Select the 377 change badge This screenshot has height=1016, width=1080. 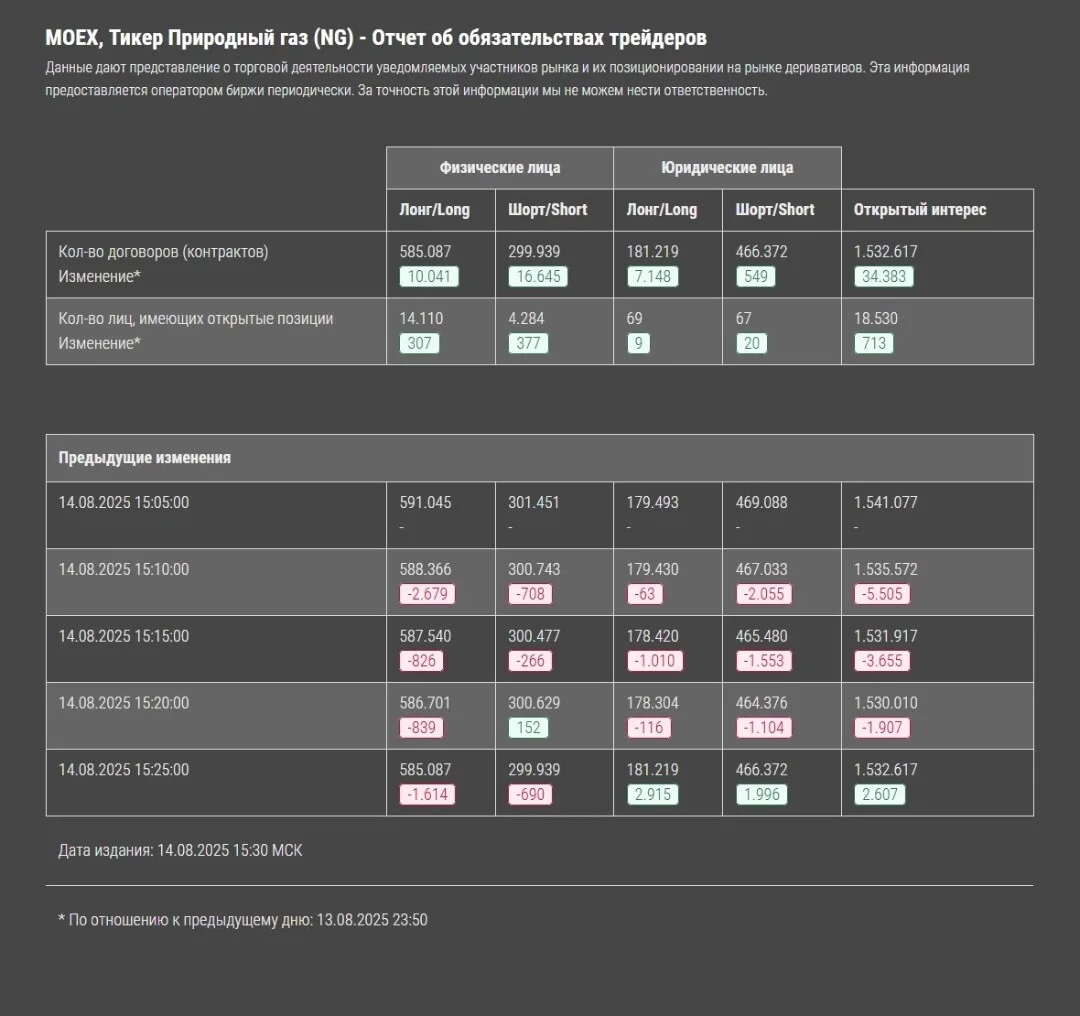point(528,343)
